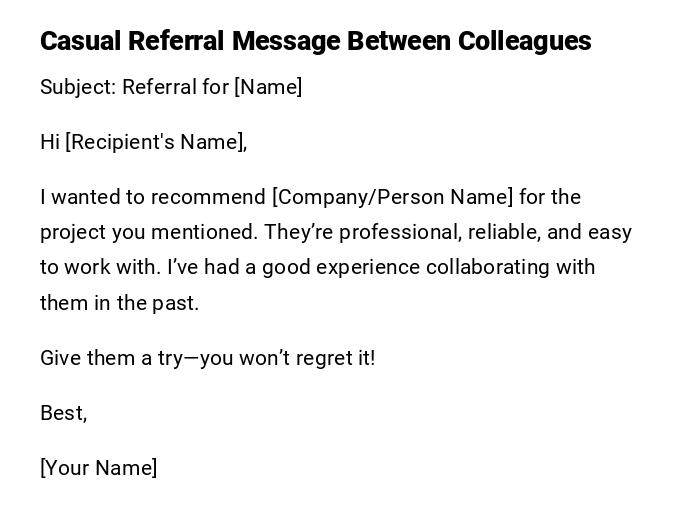The width and height of the screenshot is (700, 530).
Task: Select the [Name] placeholder in subject line
Action: click(x=268, y=87)
